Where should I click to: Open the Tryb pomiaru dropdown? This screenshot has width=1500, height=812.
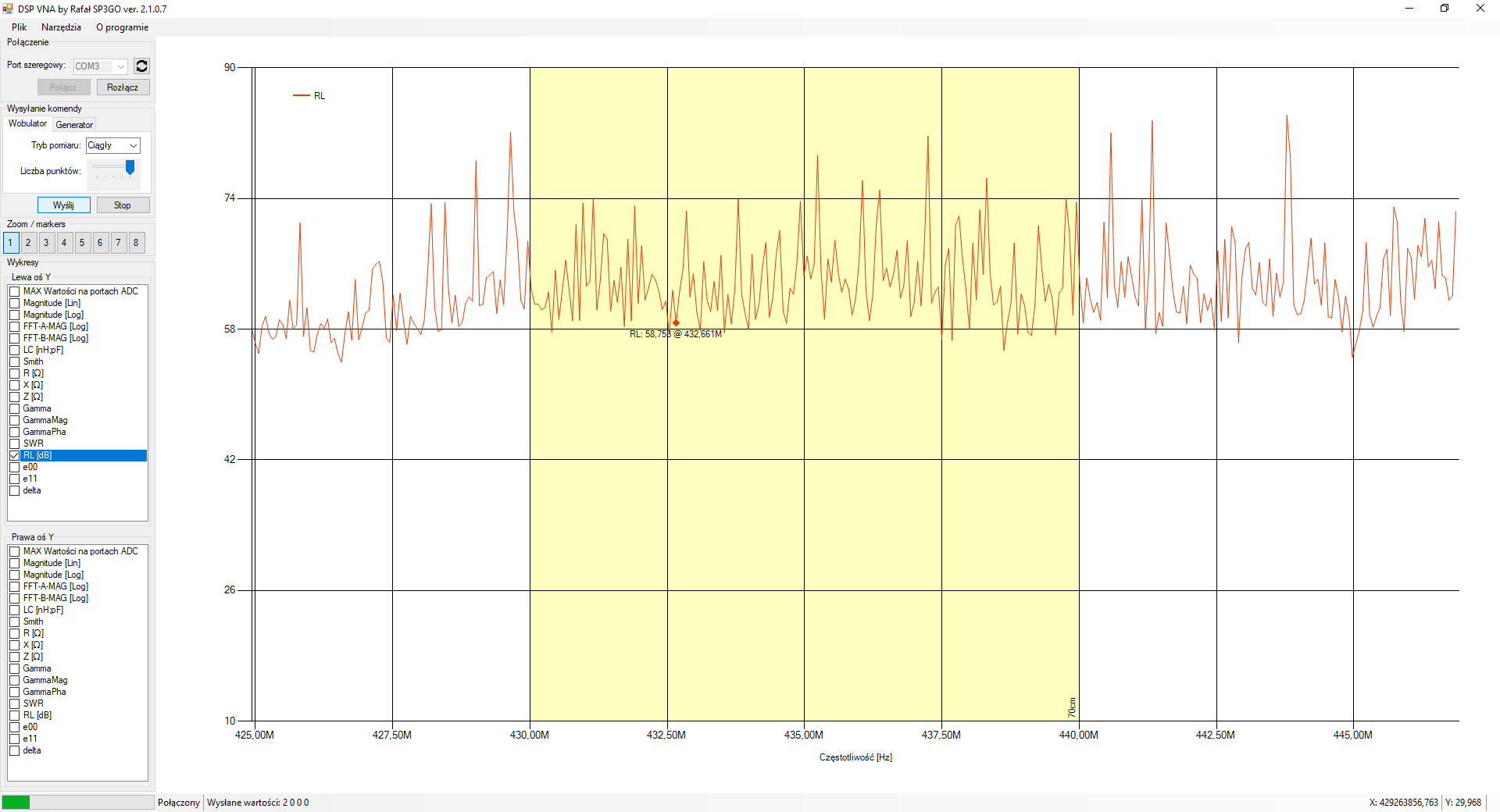(x=113, y=145)
